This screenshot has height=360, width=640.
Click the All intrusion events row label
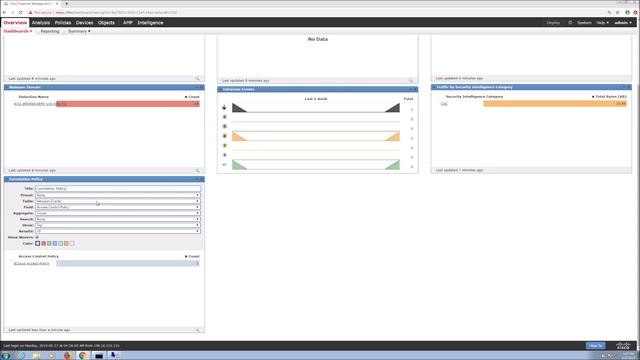pos(224,164)
